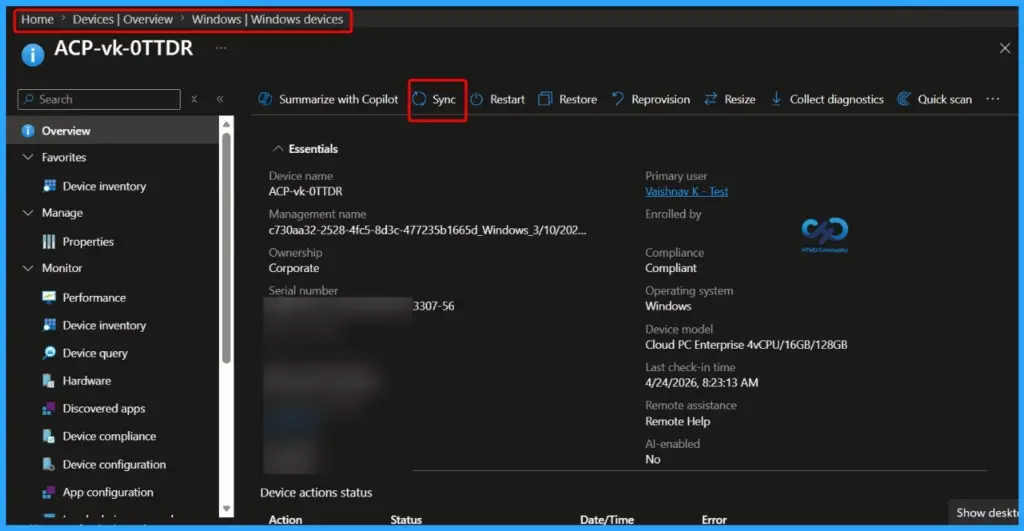Open primary user Vaishnav K - Test
Image resolution: width=1024 pixels, height=531 pixels.
[x=686, y=191]
